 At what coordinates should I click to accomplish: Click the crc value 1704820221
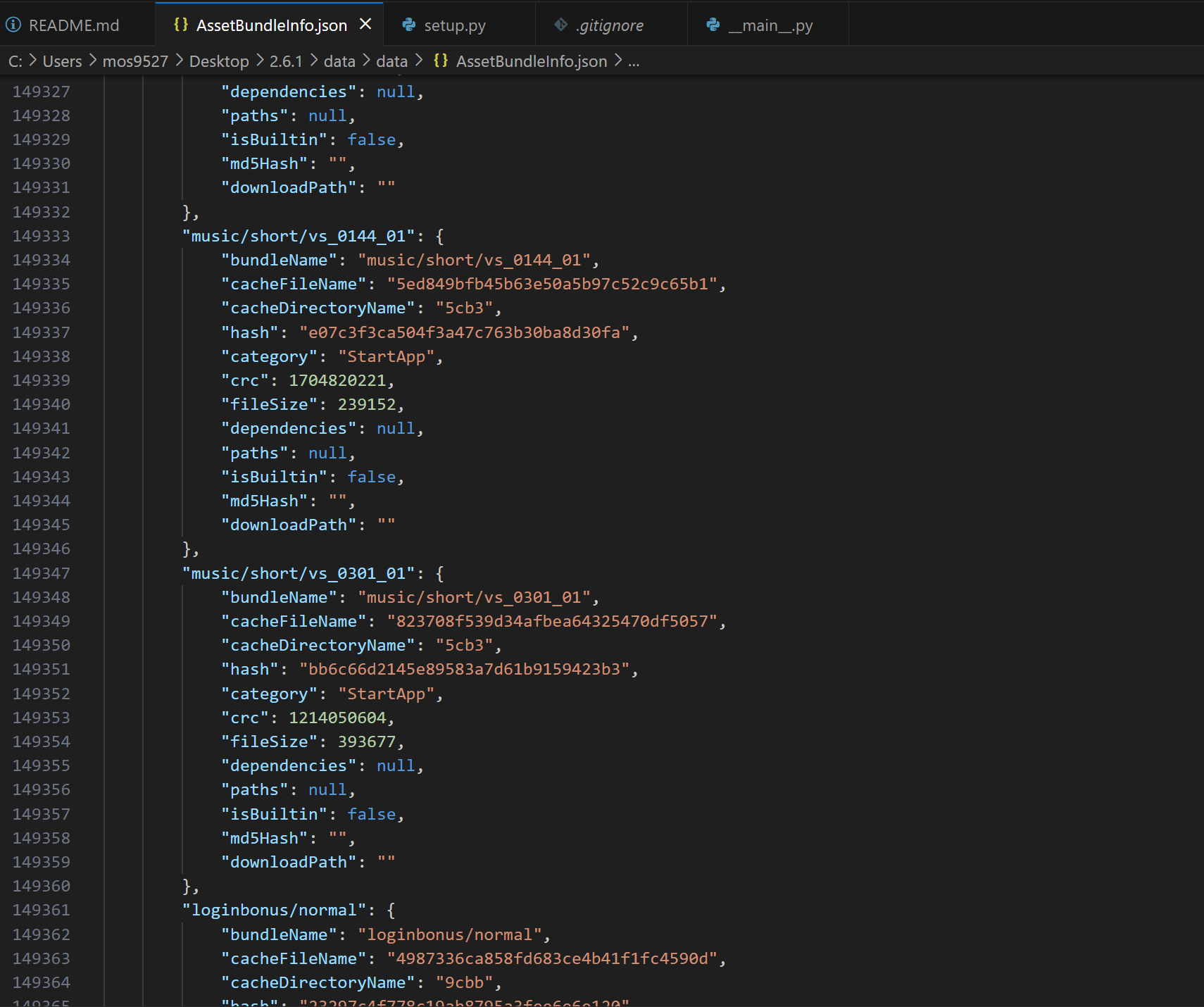click(x=338, y=380)
